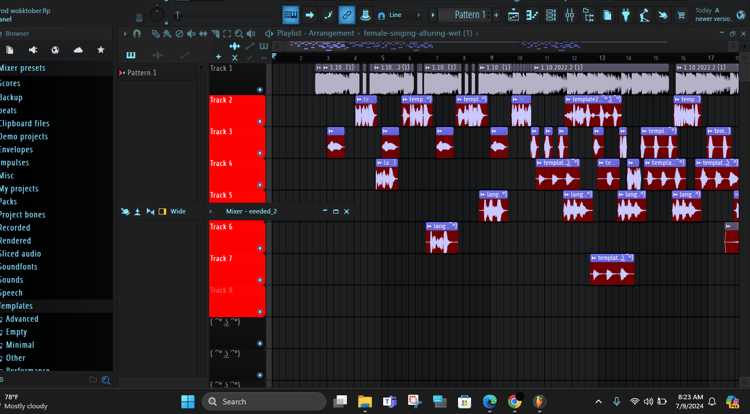This screenshot has height=414, width=750.
Task: Select the playlist paperclip tool
Action: tap(155, 33)
